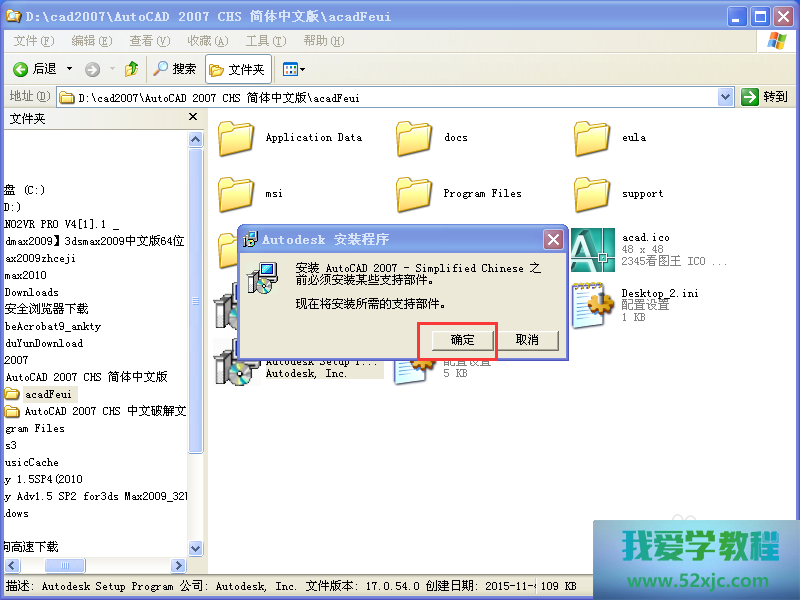This screenshot has height=600, width=800.
Task: Expand the Back button history dropdown arrow
Action: coord(69,69)
